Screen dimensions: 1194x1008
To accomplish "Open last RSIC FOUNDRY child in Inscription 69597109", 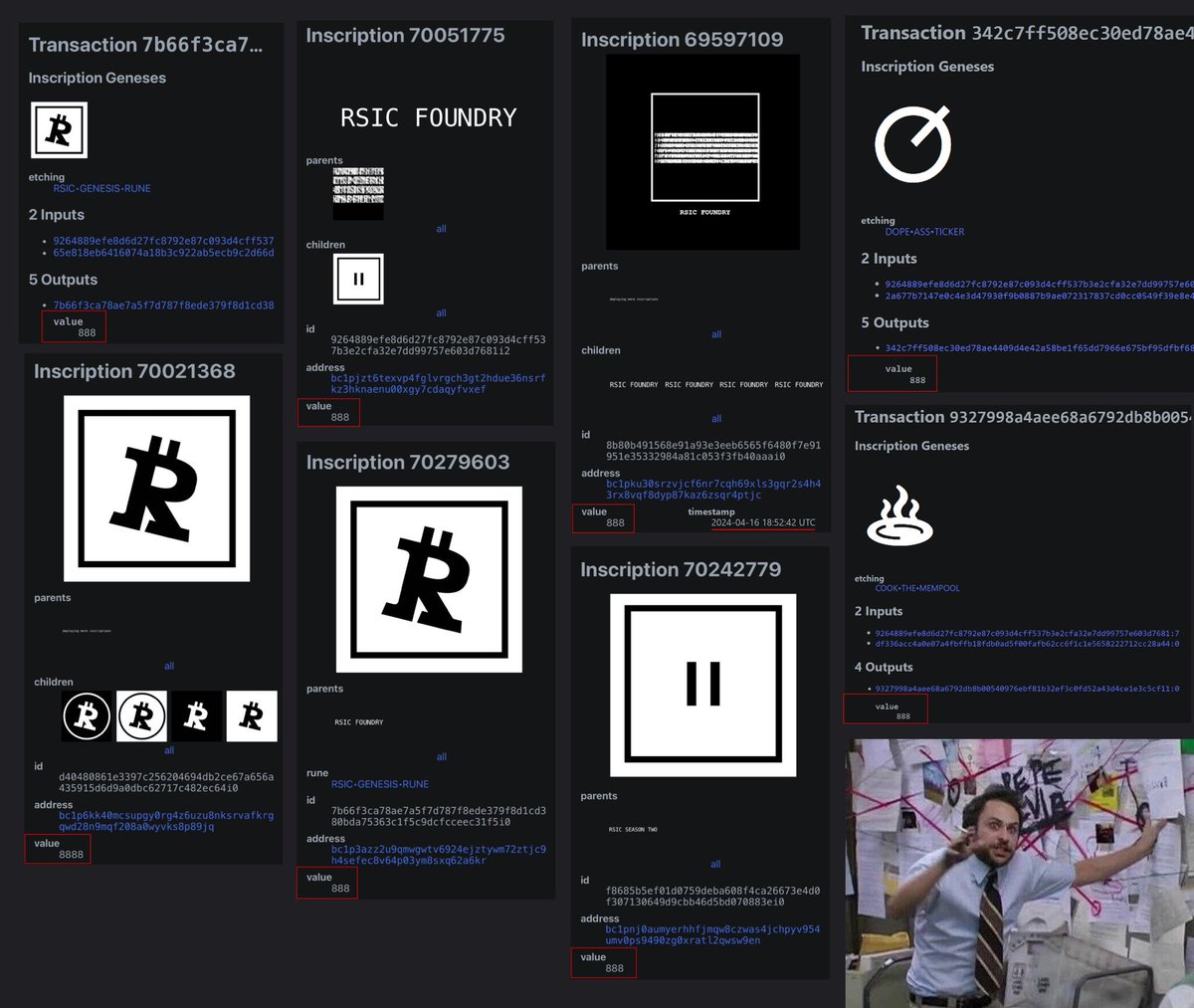I will click(799, 384).
